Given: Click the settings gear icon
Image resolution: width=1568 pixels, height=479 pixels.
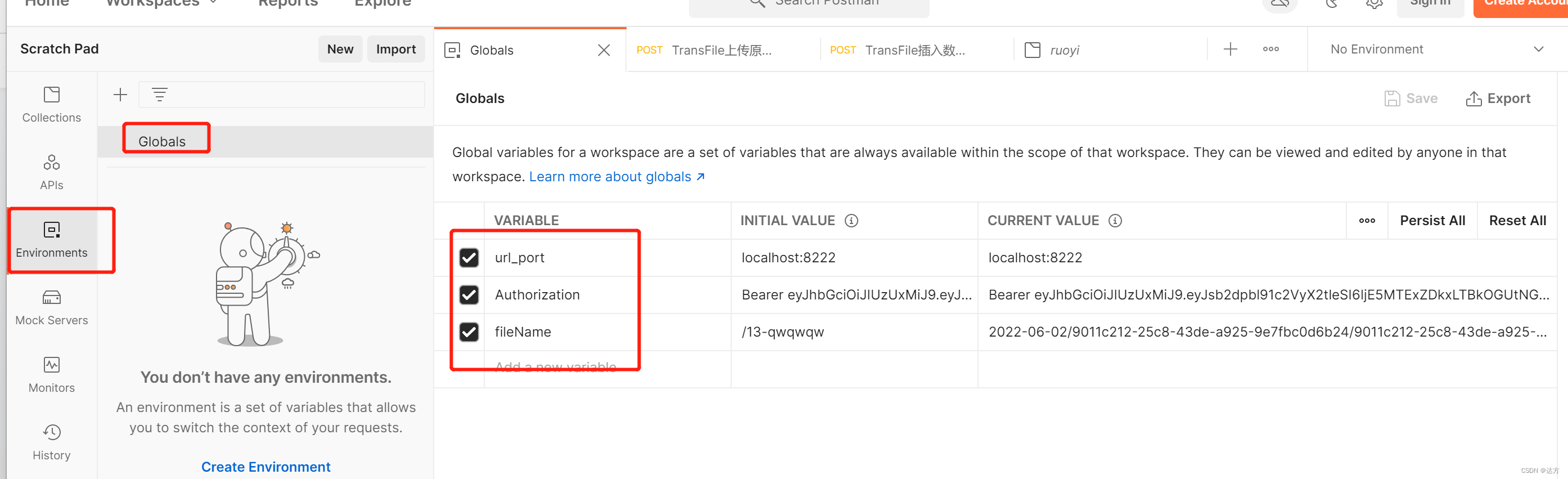Looking at the screenshot, I should pyautogui.click(x=1373, y=3).
